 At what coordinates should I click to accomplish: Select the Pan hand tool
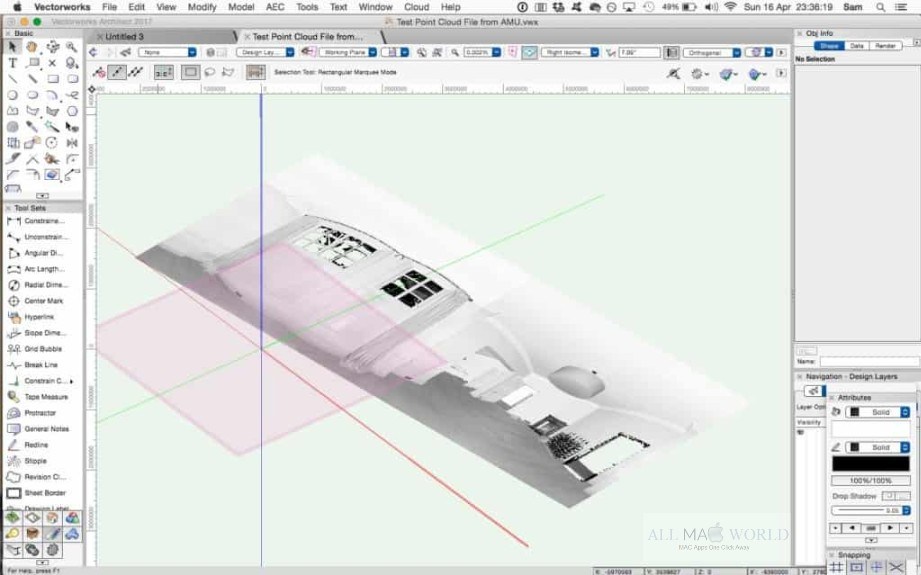click(32, 46)
